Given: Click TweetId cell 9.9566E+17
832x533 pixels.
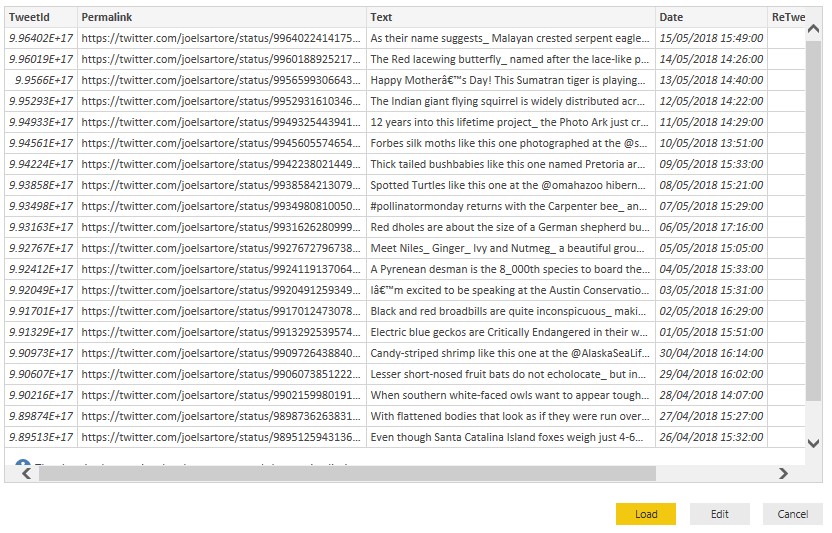Looking at the screenshot, I should [41, 80].
